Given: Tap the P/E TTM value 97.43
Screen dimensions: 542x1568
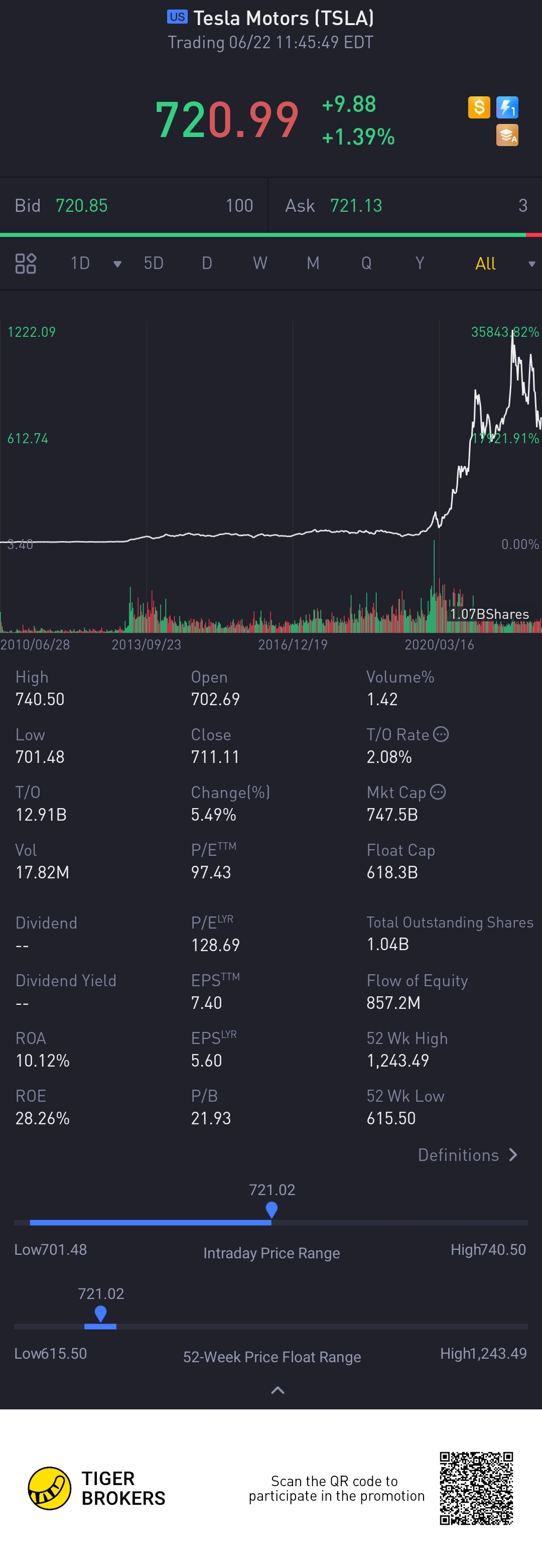Looking at the screenshot, I should click(x=211, y=872).
